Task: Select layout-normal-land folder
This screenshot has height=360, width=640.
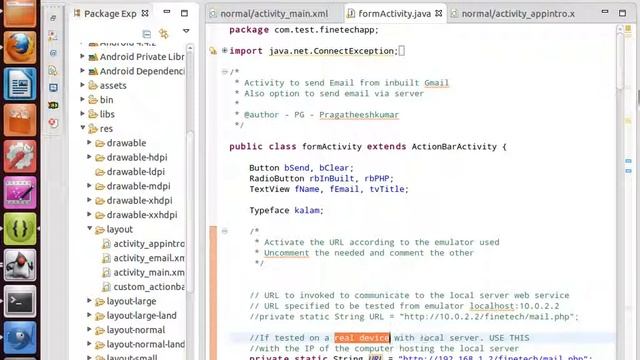Action: [x=145, y=344]
